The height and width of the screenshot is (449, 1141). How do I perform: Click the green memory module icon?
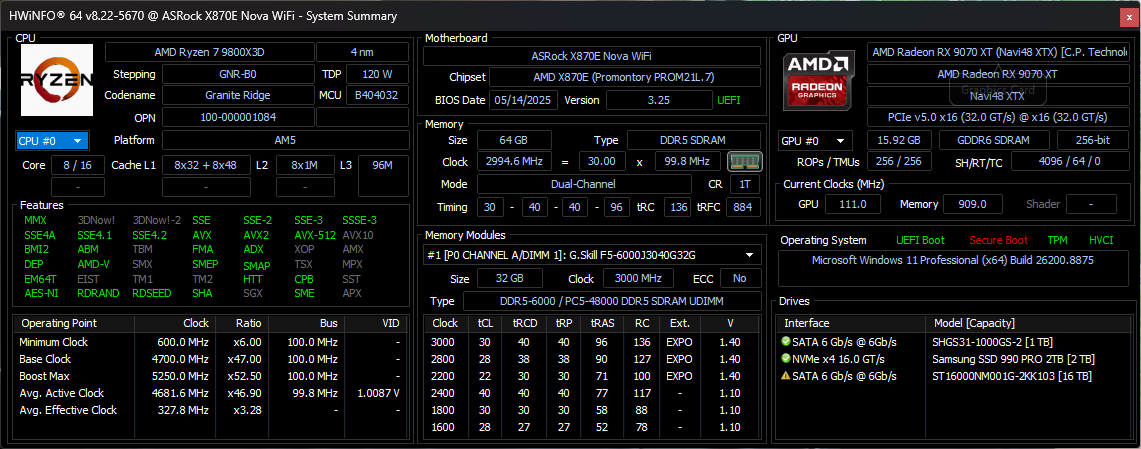click(744, 162)
